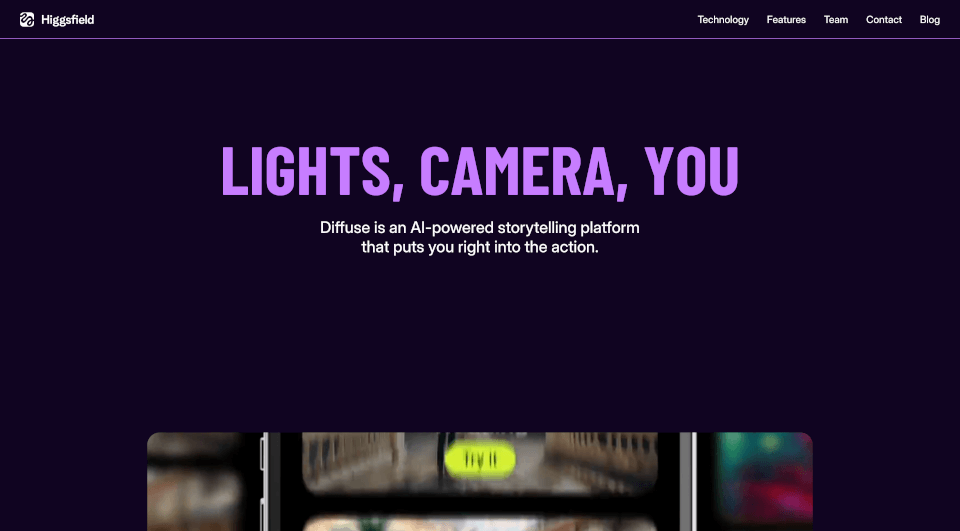Screen dimensions: 960x531
Task: Click the Higgsfield logo icon
Action: tap(27, 20)
